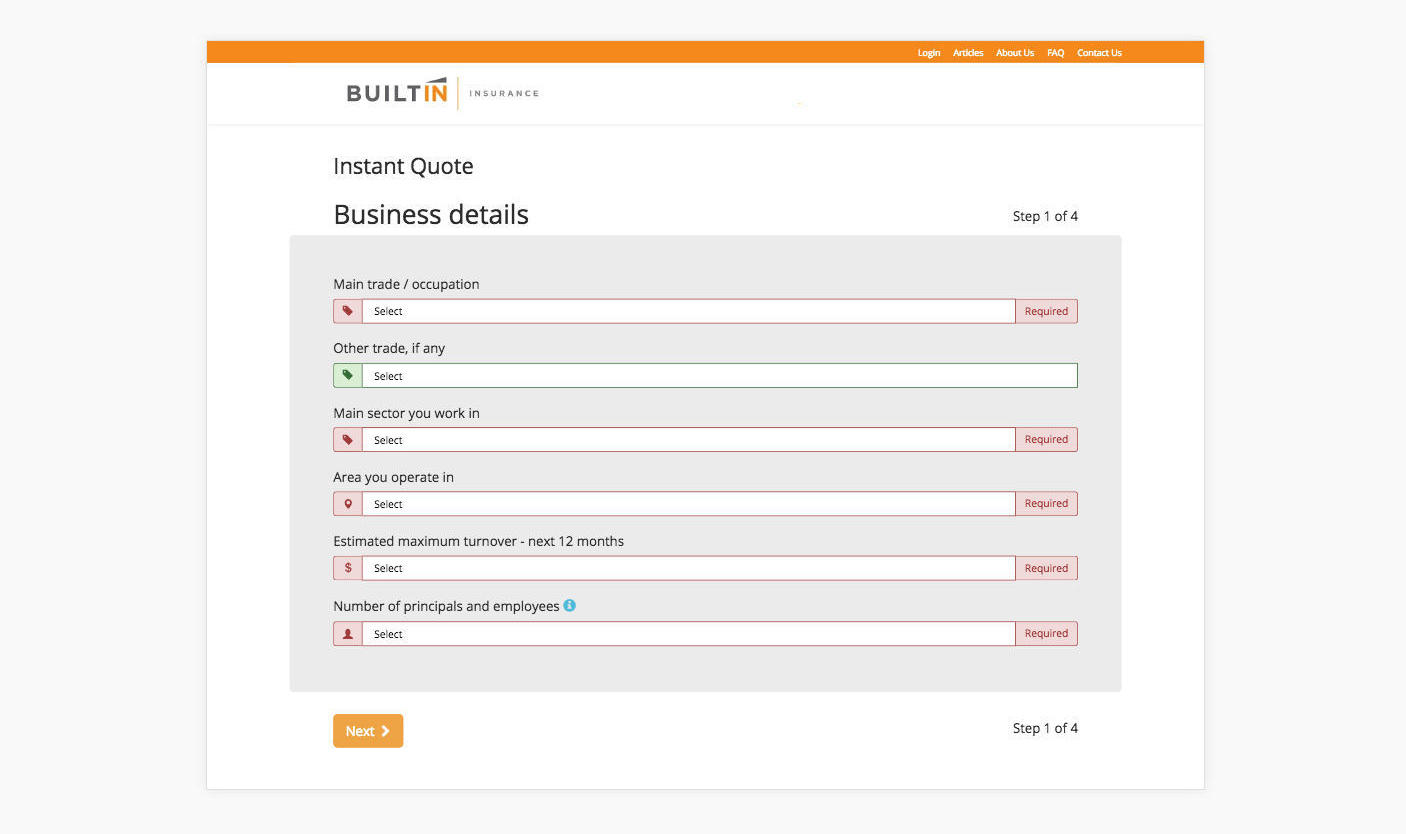The height and width of the screenshot is (834, 1406).
Task: Click the green tag icon for Other trade
Action: point(348,376)
